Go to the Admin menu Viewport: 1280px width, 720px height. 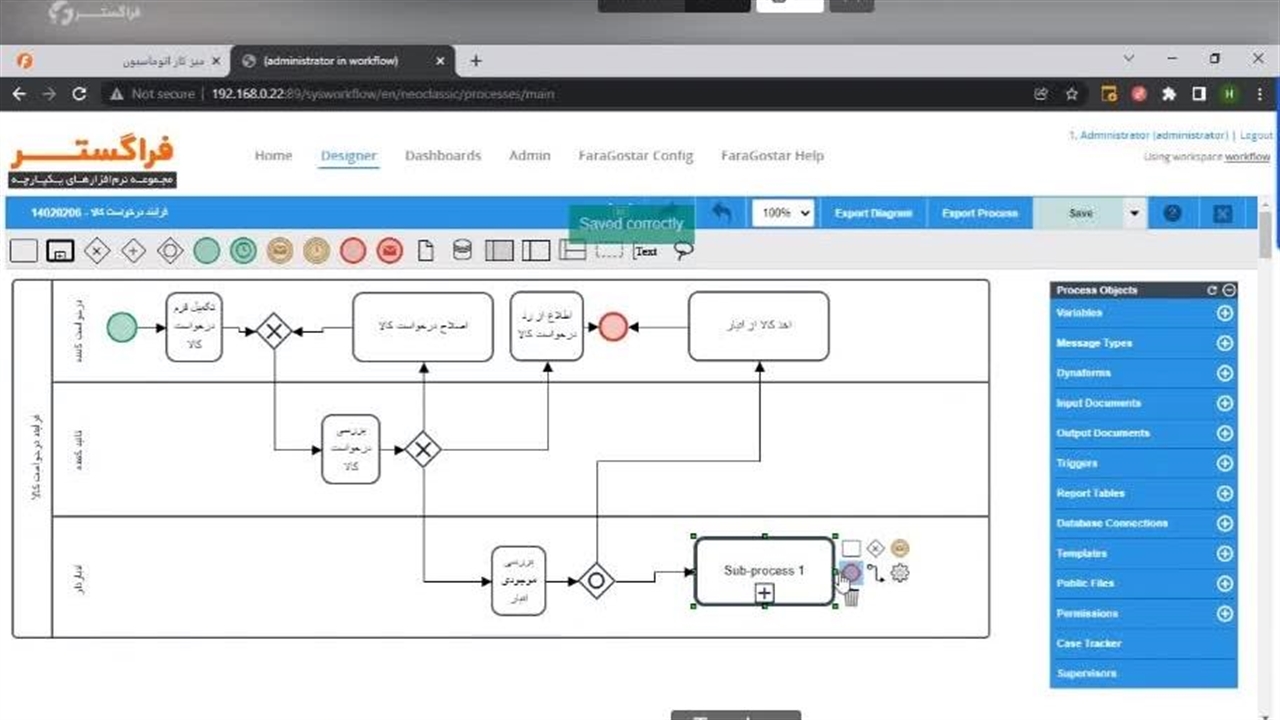coord(529,156)
